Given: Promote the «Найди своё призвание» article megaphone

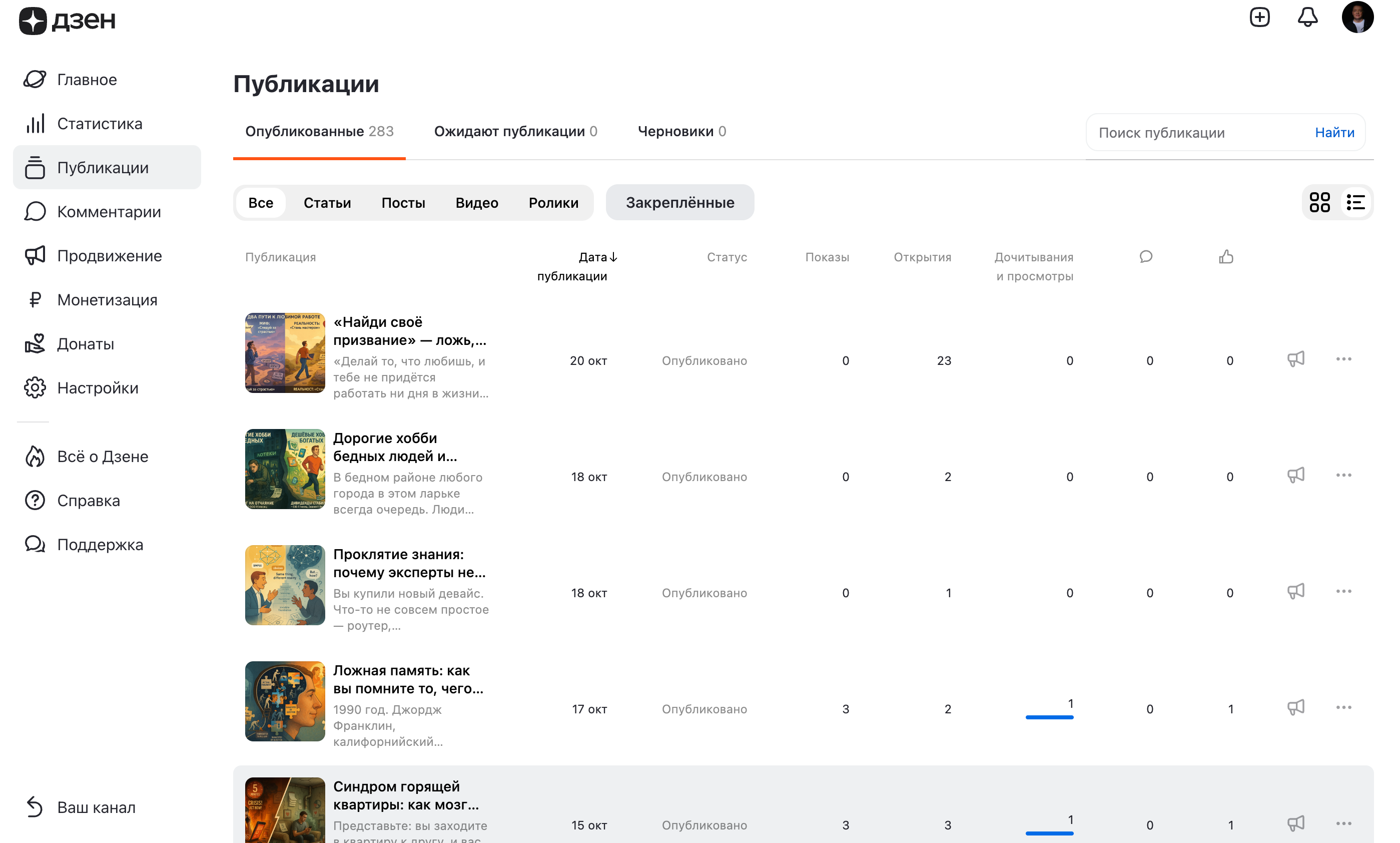Looking at the screenshot, I should 1295,359.
